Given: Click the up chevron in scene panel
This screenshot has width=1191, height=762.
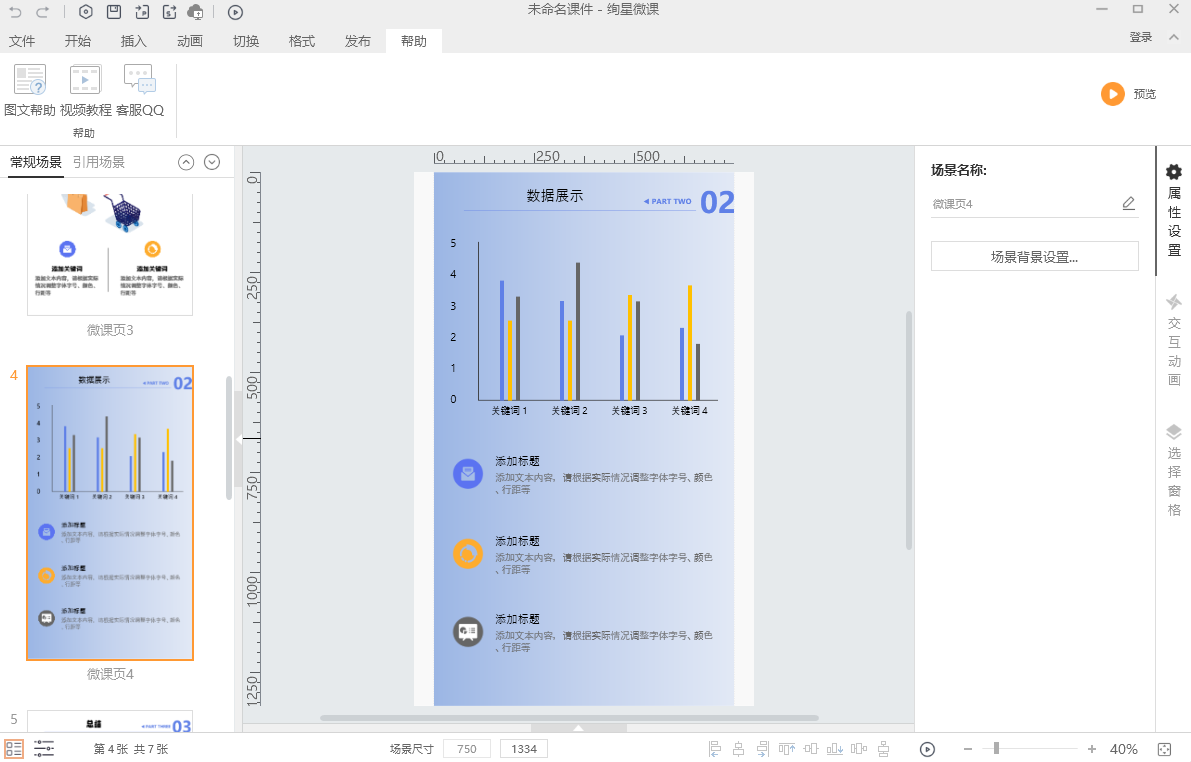Looking at the screenshot, I should pyautogui.click(x=186, y=162).
